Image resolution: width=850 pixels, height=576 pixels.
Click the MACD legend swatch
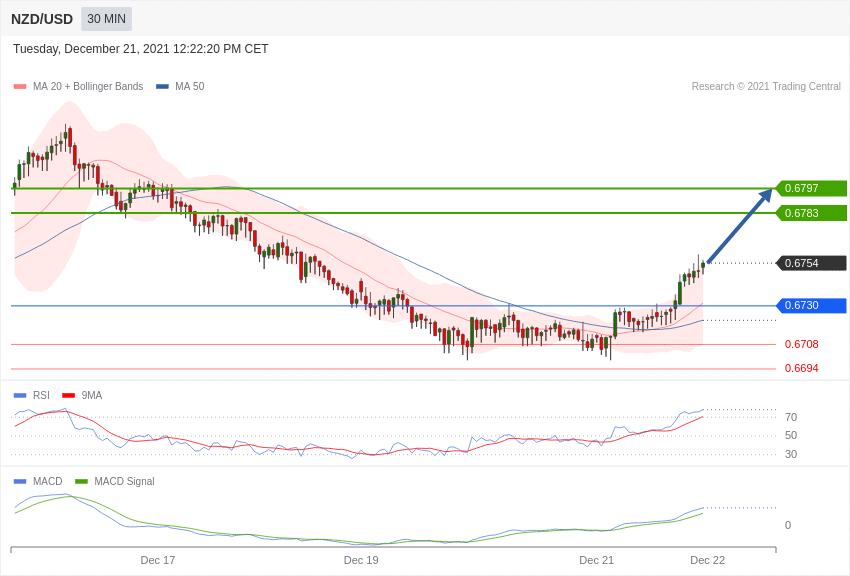coord(20,481)
